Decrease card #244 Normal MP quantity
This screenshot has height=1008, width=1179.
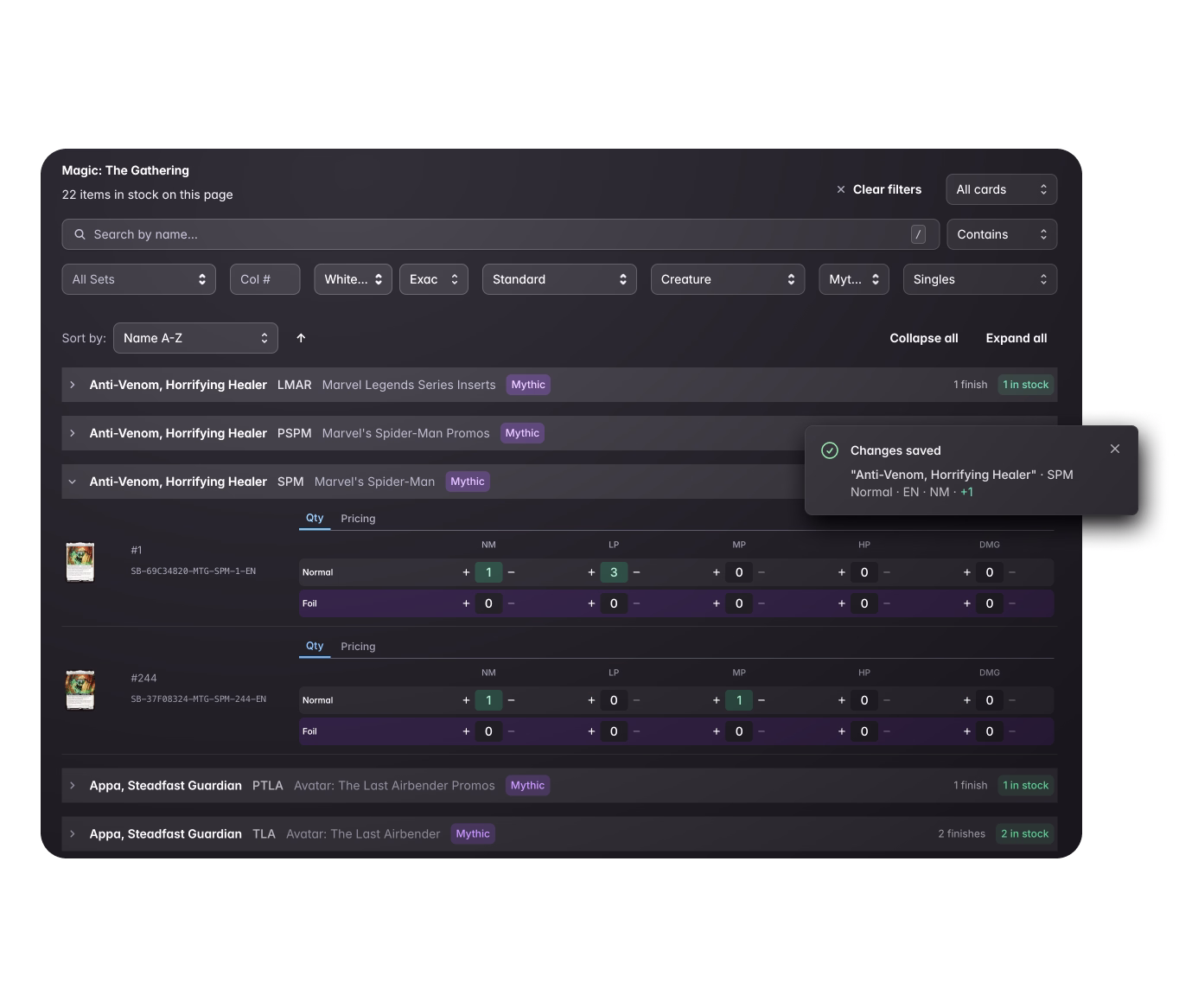(762, 700)
